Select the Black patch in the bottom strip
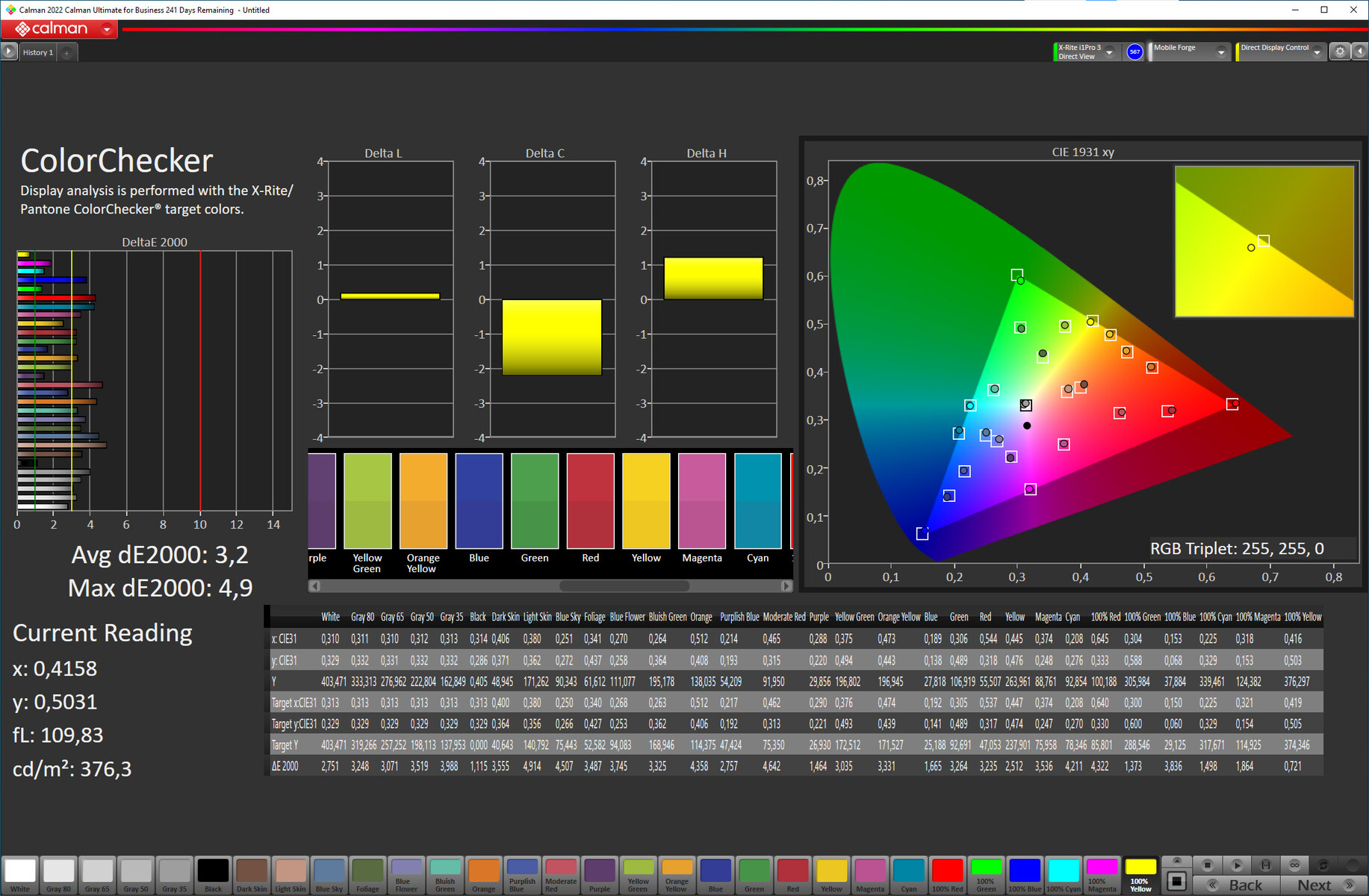 pyautogui.click(x=213, y=874)
